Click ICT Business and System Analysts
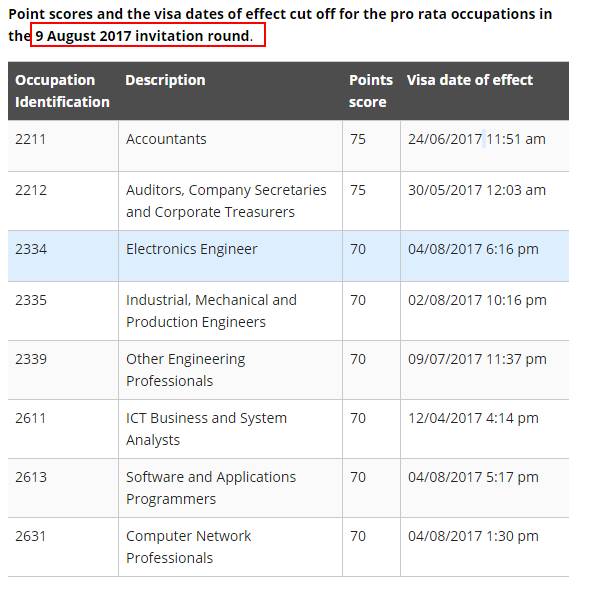The width and height of the screenshot is (600, 589). point(206,429)
